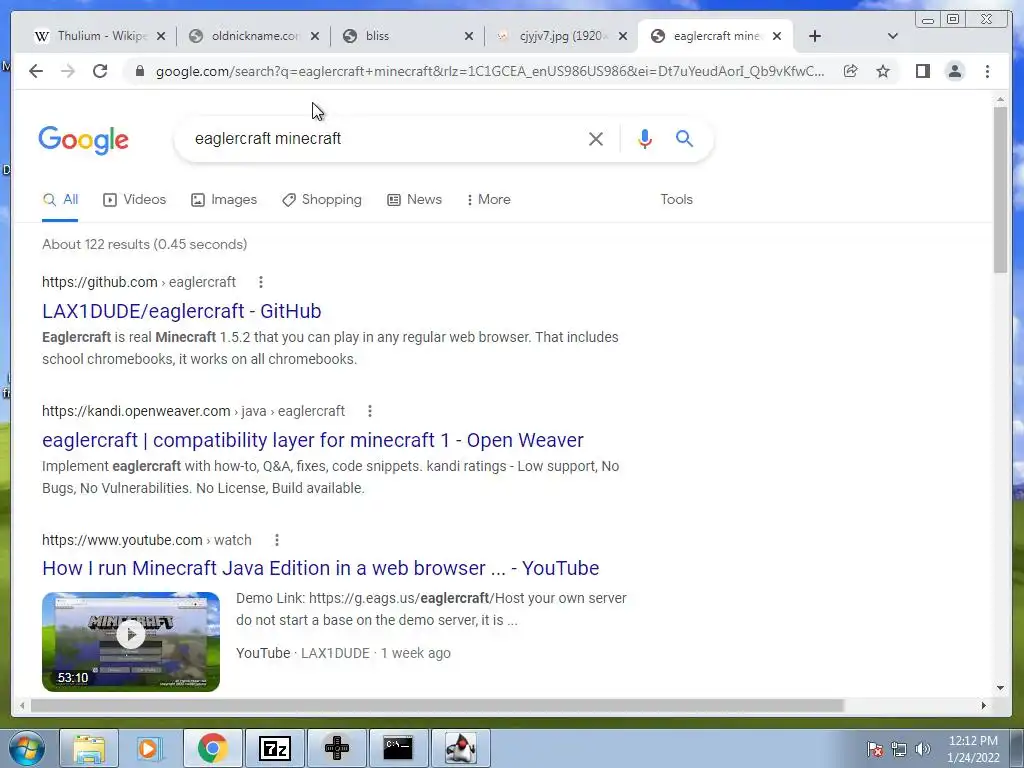1024x768 pixels.
Task: Click the Google logo
Action: [x=84, y=140]
